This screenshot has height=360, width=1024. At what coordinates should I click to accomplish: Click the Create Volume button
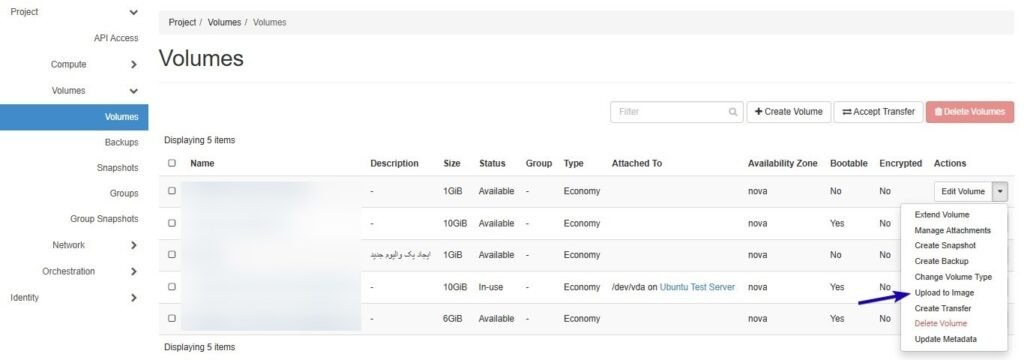(x=789, y=112)
